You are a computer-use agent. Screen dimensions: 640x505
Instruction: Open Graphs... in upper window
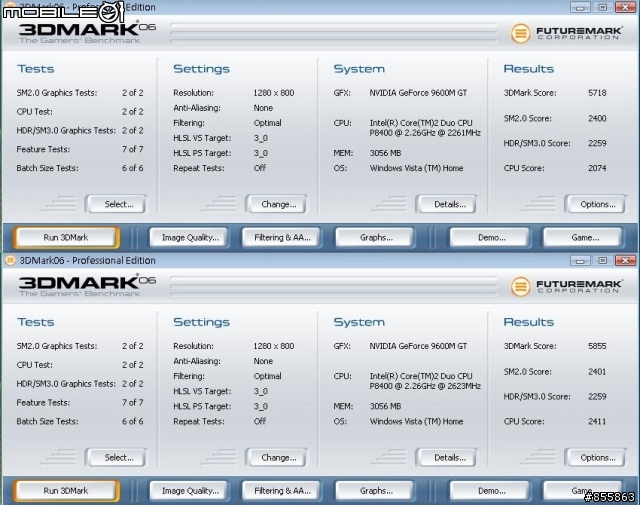[x=375, y=237]
